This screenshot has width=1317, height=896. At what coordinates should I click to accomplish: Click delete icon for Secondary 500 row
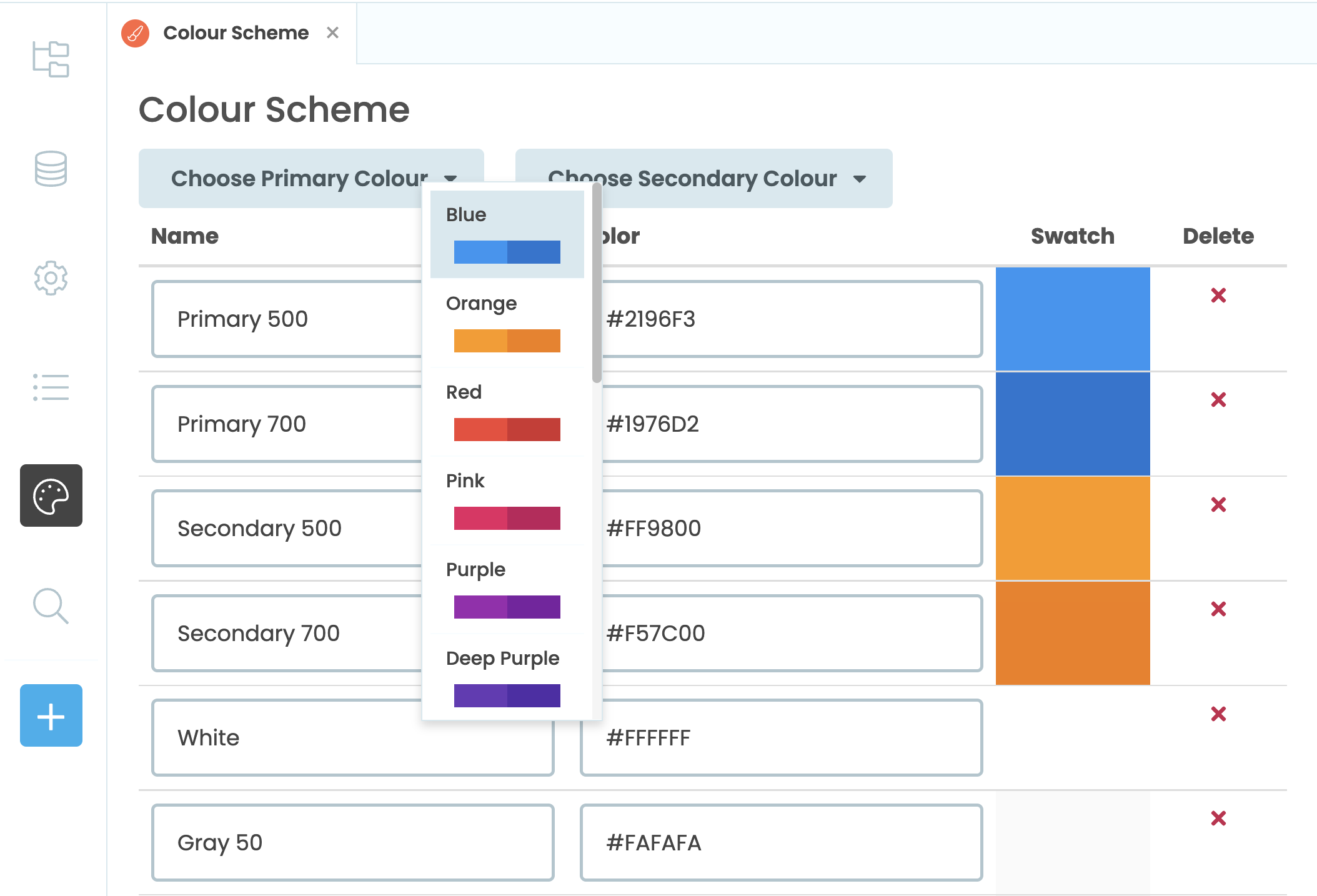[x=1221, y=503]
